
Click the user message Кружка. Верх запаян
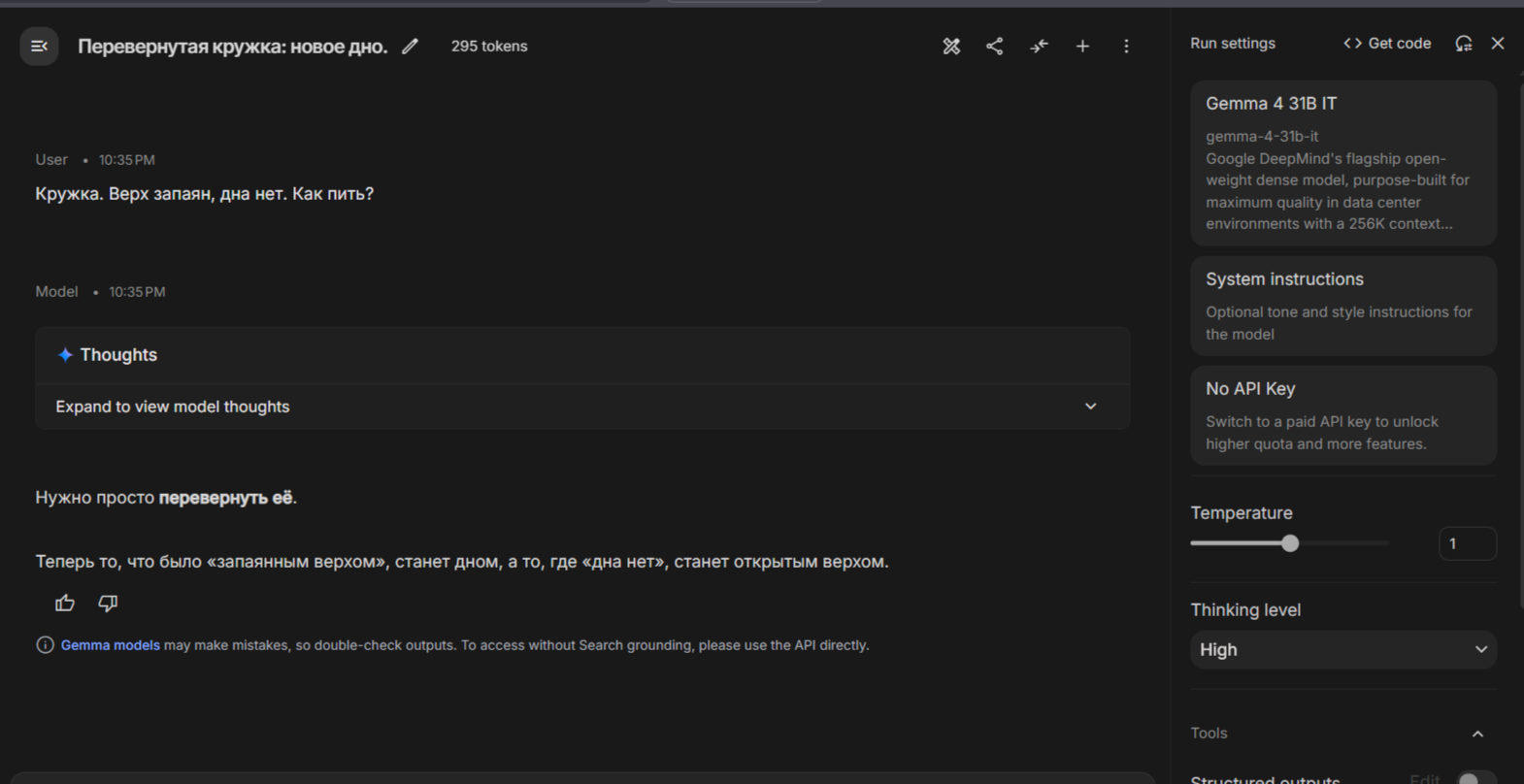click(x=205, y=194)
